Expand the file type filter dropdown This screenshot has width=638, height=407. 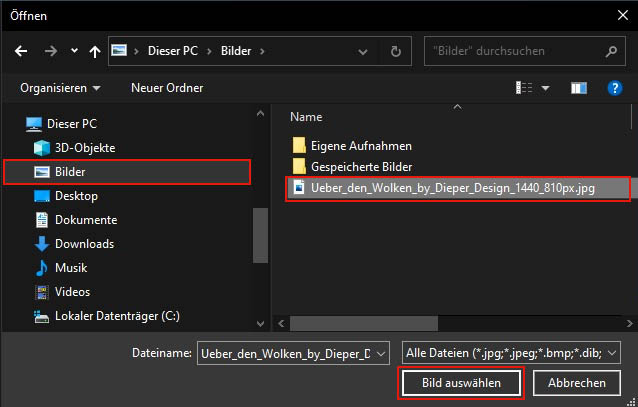[x=612, y=352]
